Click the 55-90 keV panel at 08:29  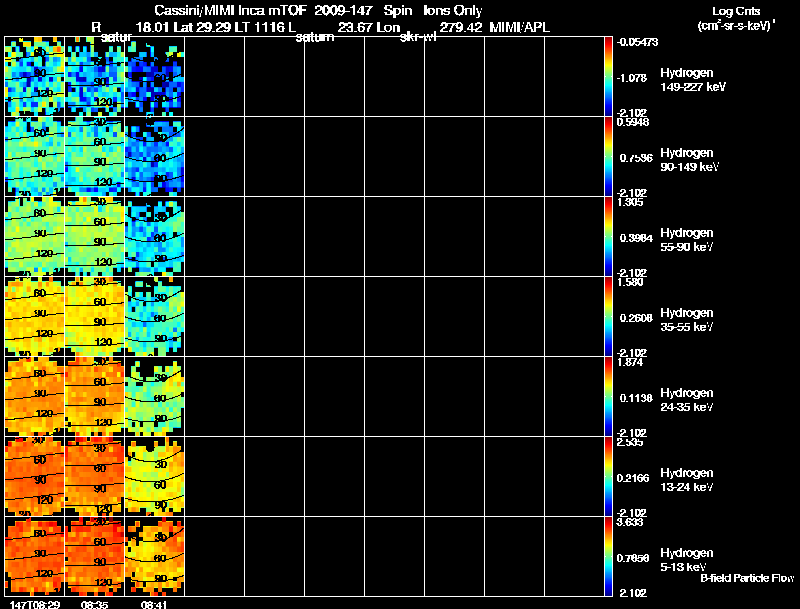pyautogui.click(x=34, y=237)
